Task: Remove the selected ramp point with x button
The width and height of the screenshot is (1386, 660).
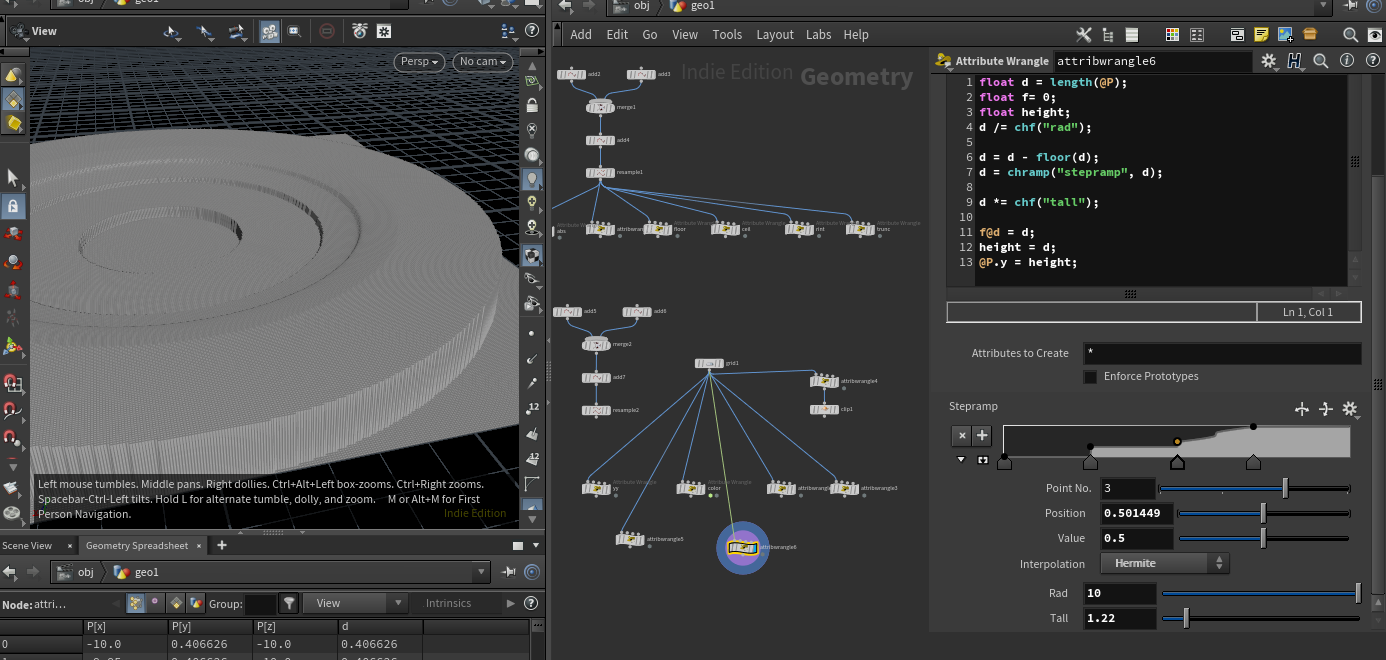Action: coord(961,436)
